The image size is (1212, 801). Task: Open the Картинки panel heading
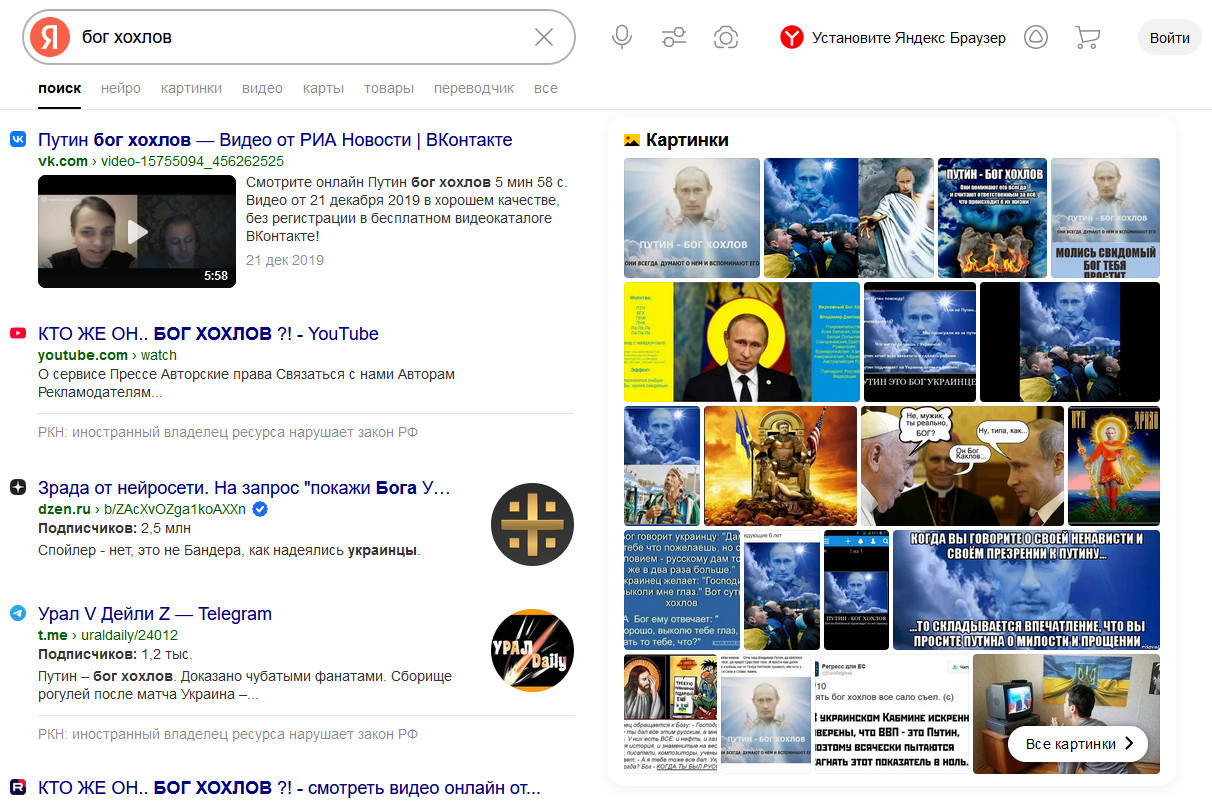[x=687, y=140]
